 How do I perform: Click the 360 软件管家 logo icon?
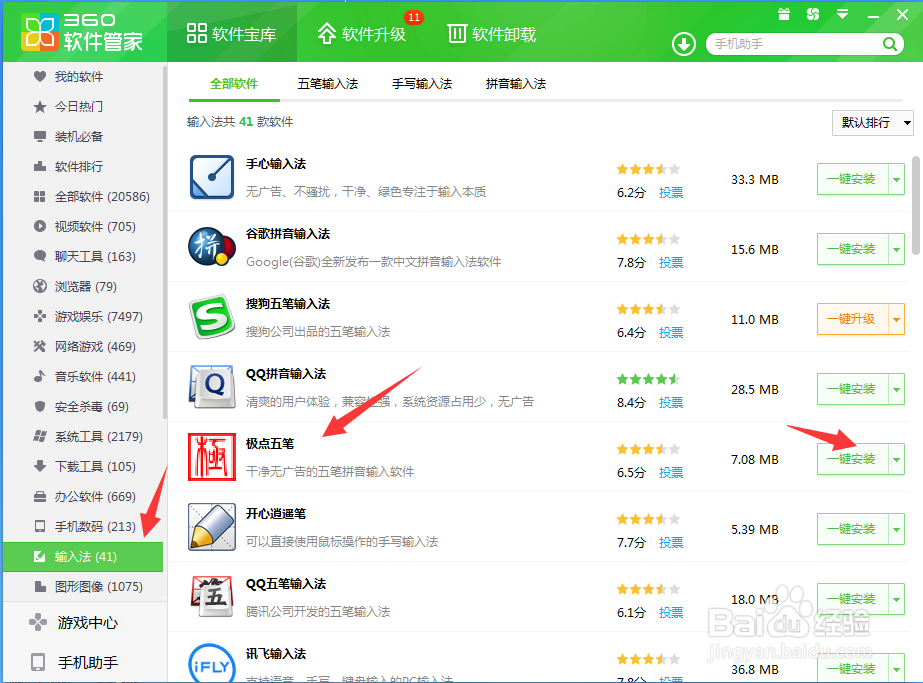tap(40, 32)
